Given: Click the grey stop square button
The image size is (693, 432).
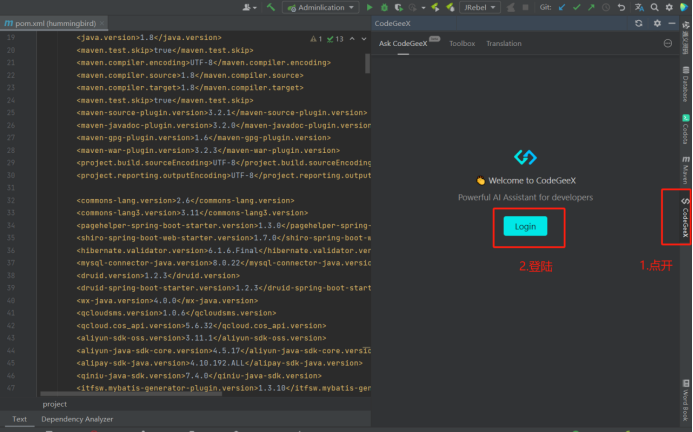Looking at the screenshot, I should (x=525, y=7).
